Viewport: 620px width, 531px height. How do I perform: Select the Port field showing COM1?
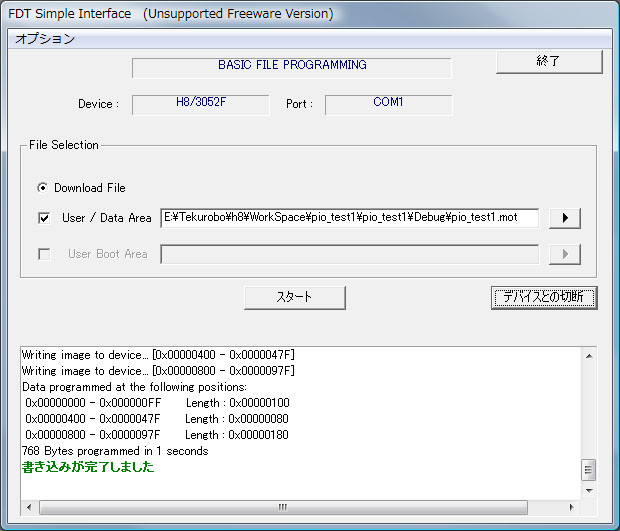[388, 104]
